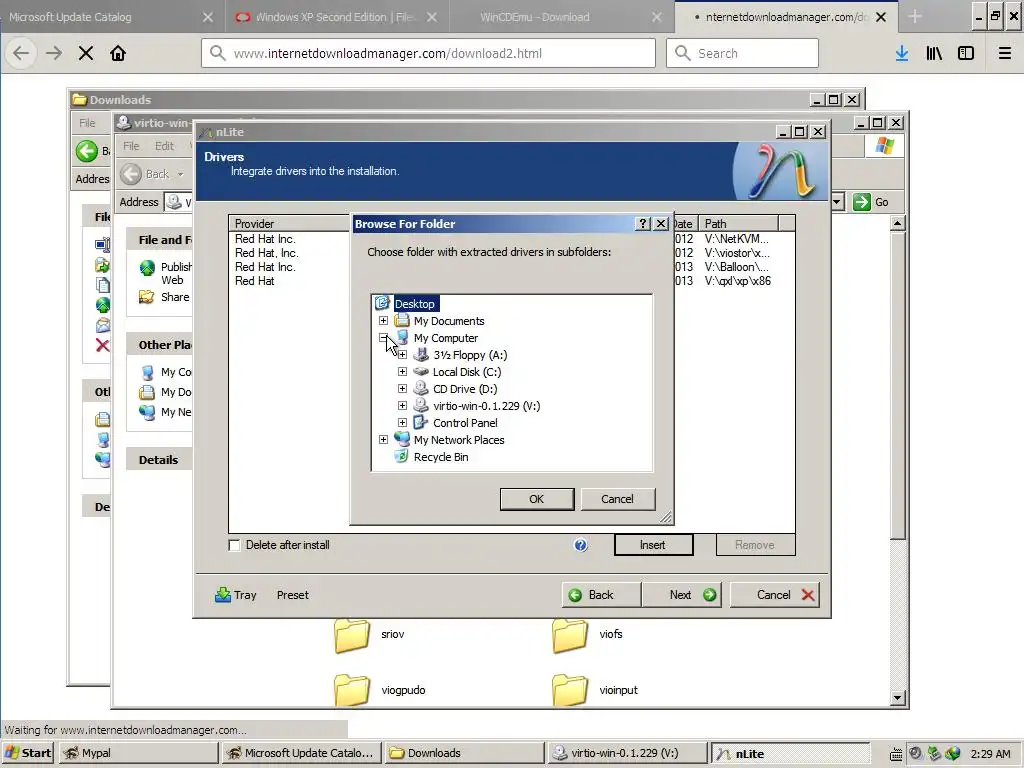Open File menu in Downloads window
Screen dimensions: 1024x768
tap(87, 123)
